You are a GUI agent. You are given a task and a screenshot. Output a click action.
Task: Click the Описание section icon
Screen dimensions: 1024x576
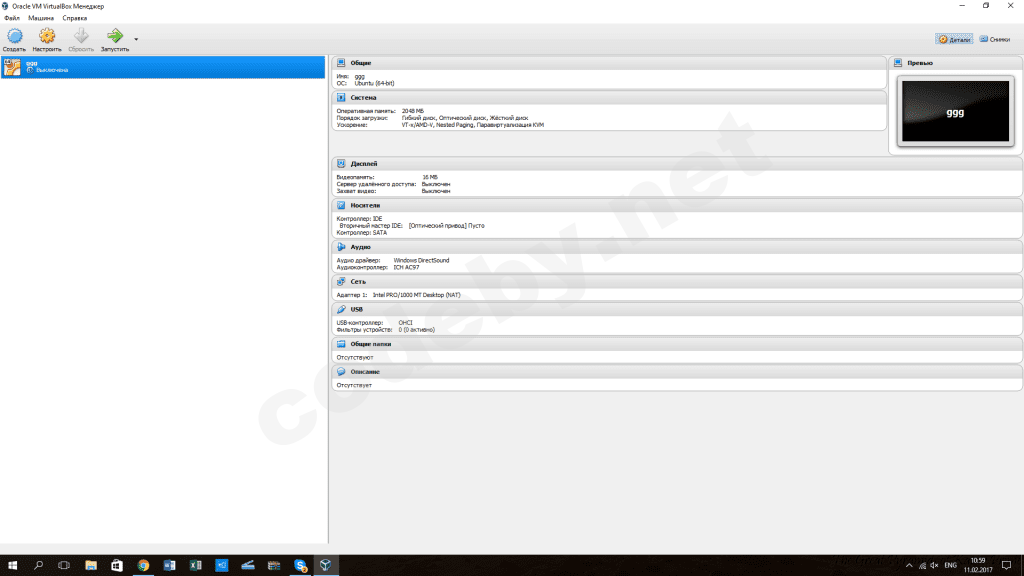coord(341,372)
